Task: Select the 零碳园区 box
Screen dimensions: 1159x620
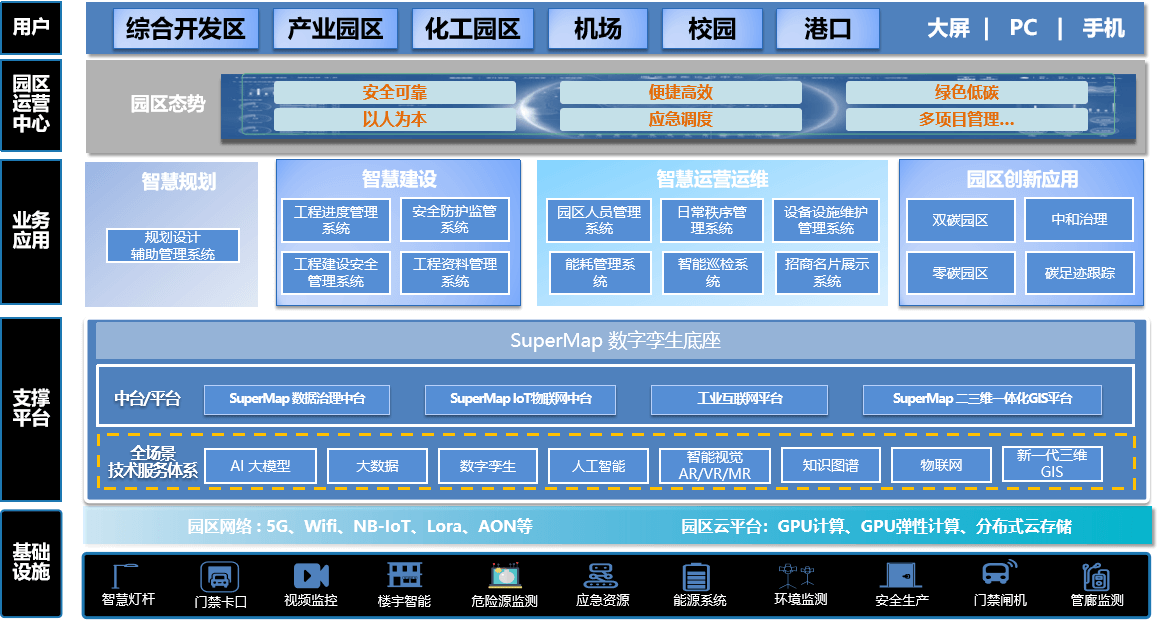Action: click(x=960, y=273)
